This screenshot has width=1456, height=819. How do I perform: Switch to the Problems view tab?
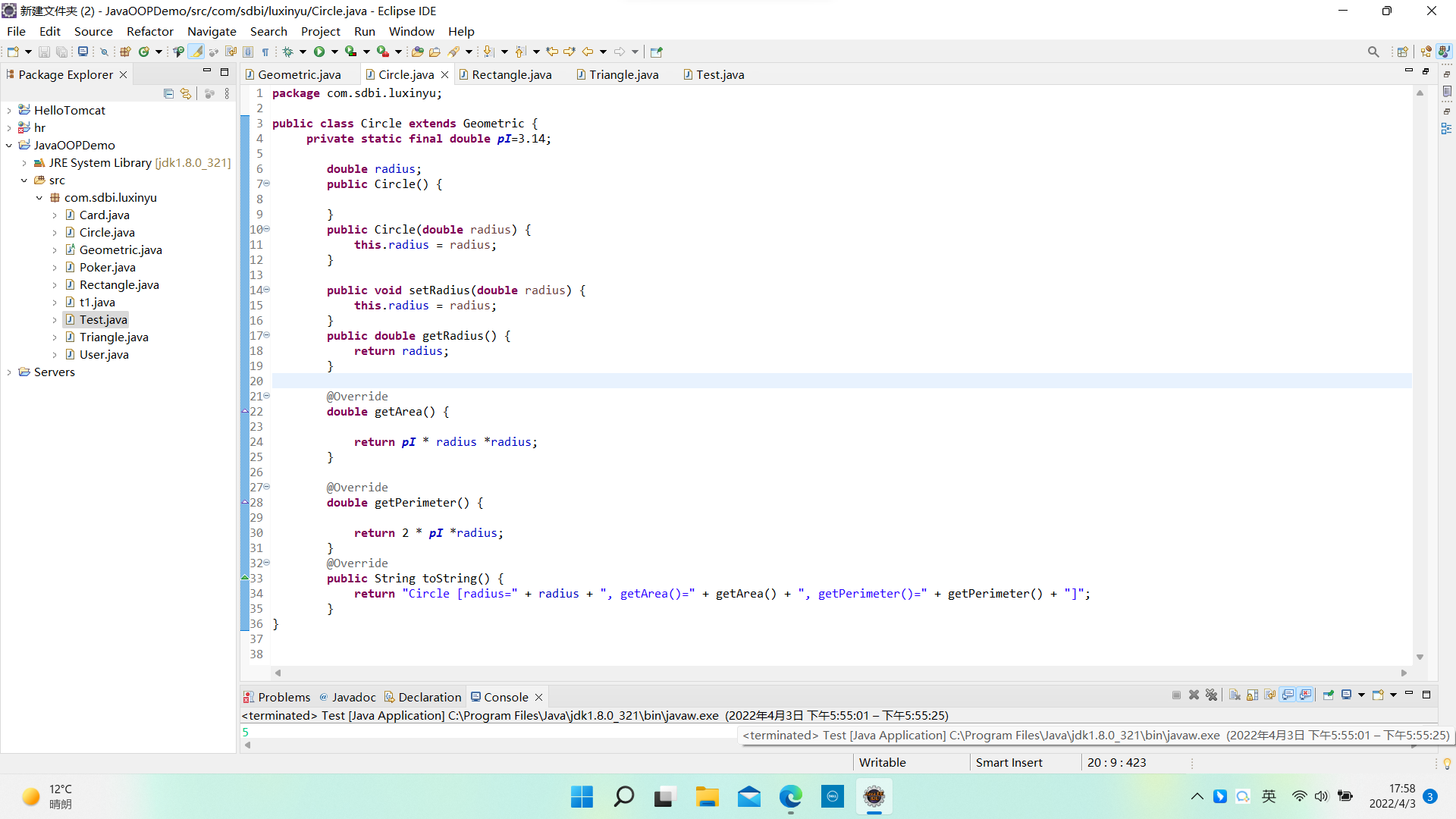pyautogui.click(x=284, y=697)
